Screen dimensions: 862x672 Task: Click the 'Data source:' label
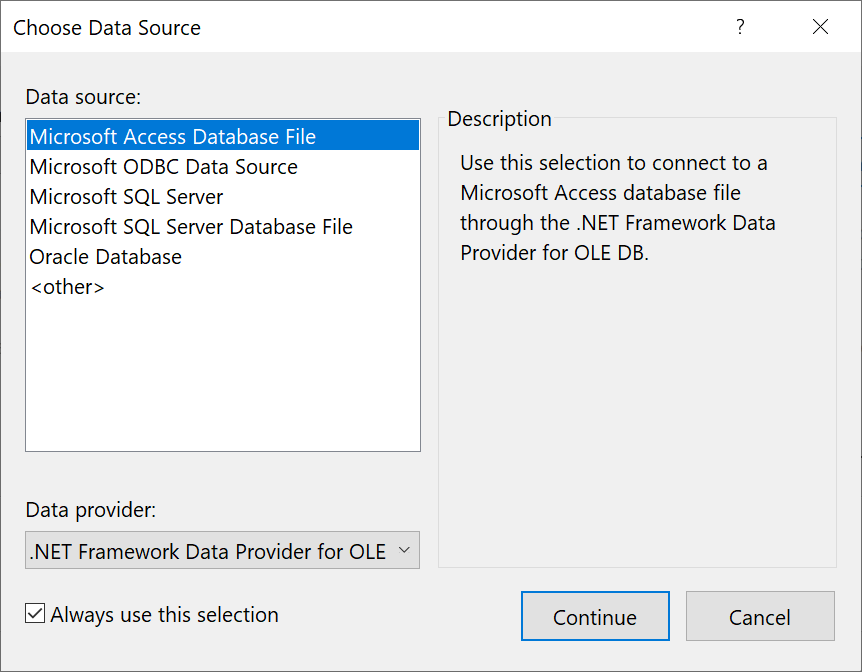83,97
